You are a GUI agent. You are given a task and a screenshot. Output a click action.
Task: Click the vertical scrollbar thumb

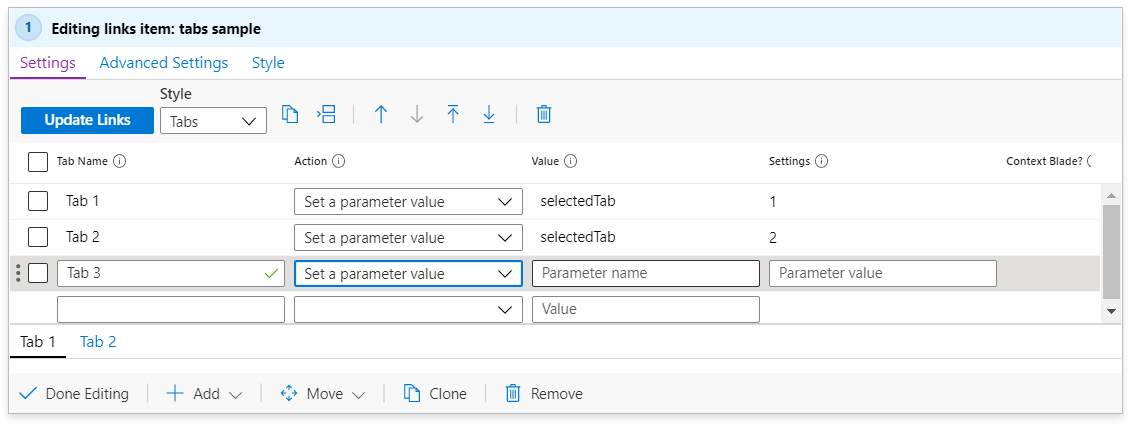[1111, 252]
